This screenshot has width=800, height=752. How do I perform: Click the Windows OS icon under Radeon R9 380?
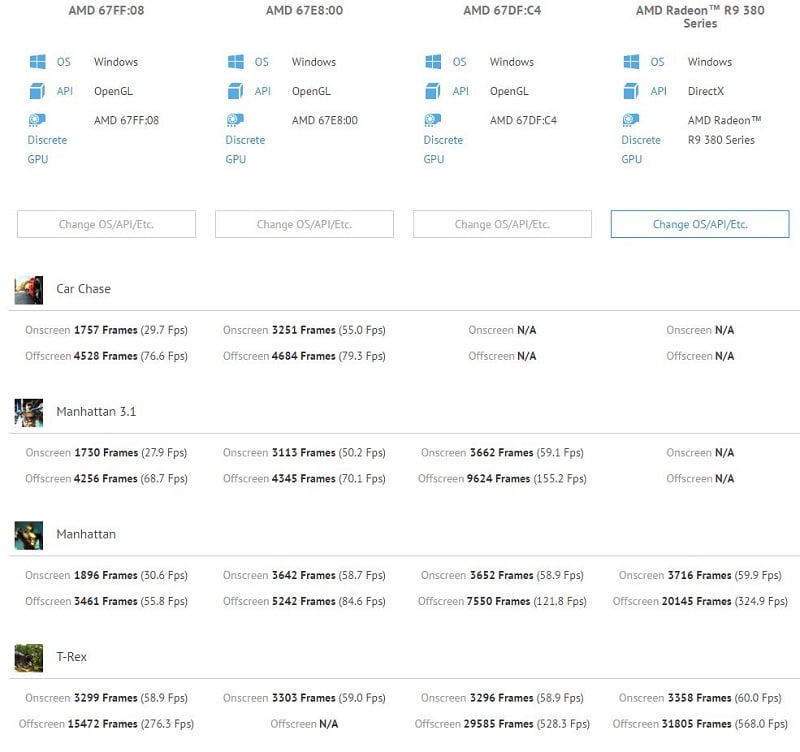coord(631,62)
